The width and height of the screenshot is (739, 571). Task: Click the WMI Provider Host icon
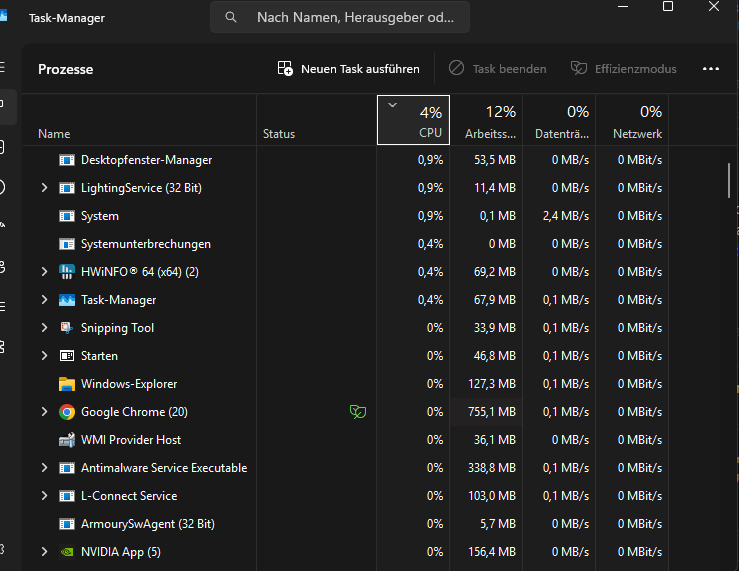[66, 440]
